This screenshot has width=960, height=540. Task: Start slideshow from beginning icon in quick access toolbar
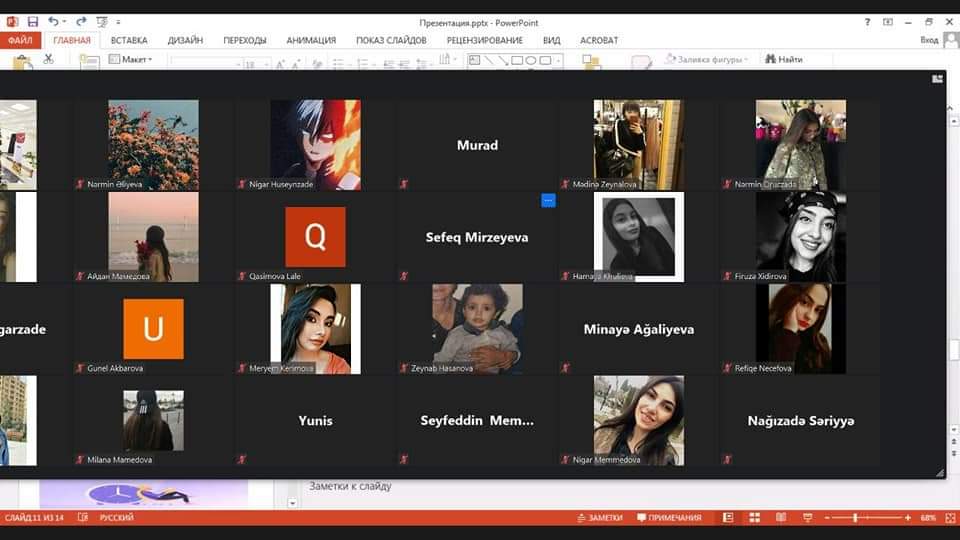click(102, 22)
